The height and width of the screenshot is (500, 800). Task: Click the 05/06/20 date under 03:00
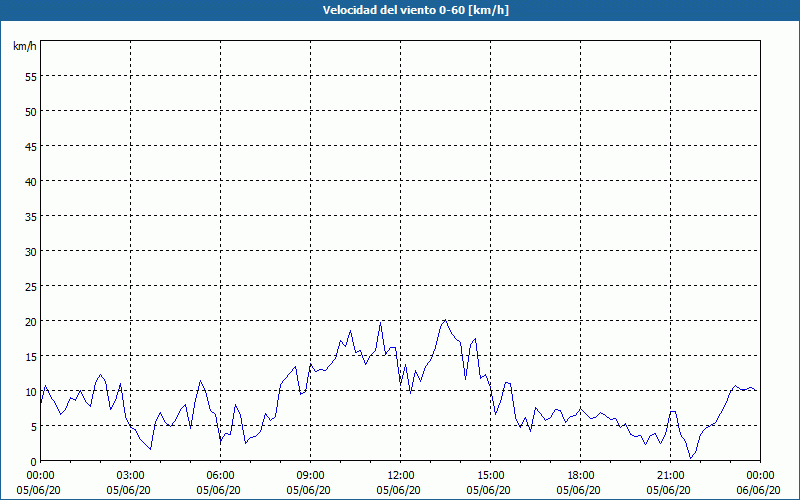(129, 490)
